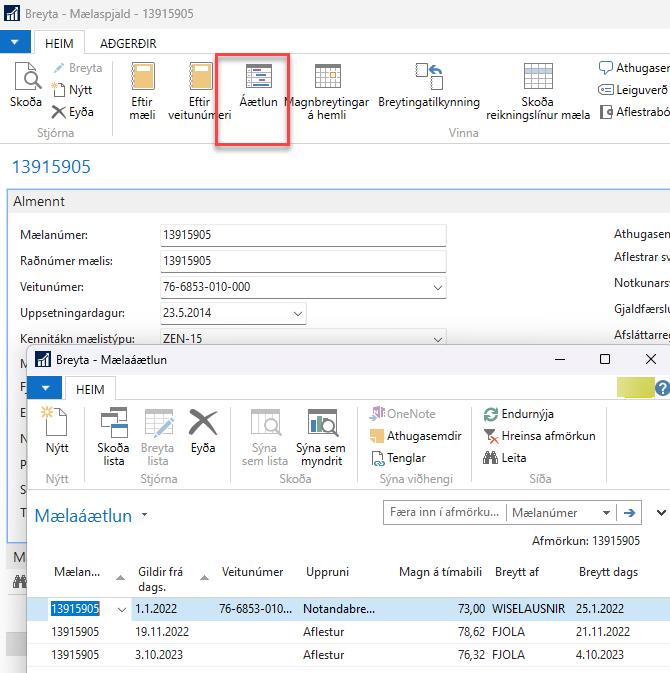Image resolution: width=670 pixels, height=673 pixels.
Task: Expand Mælaáætlun title dropdown arrow
Action: click(144, 516)
